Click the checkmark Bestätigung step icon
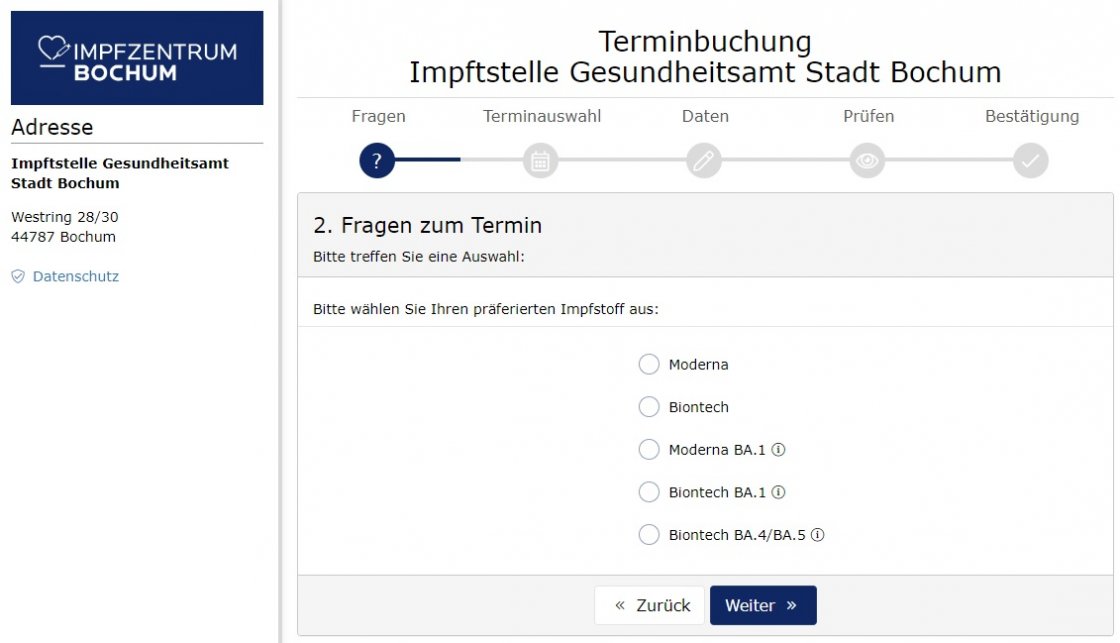The height and width of the screenshot is (643, 1120). 1031,161
